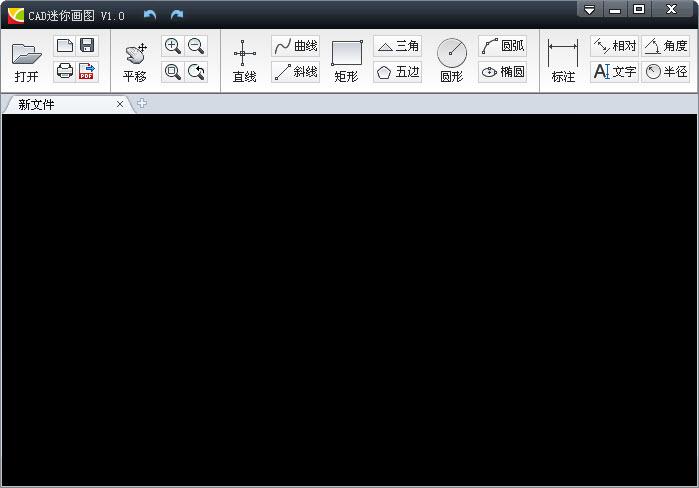Print the drawing using the printer icon

point(65,71)
